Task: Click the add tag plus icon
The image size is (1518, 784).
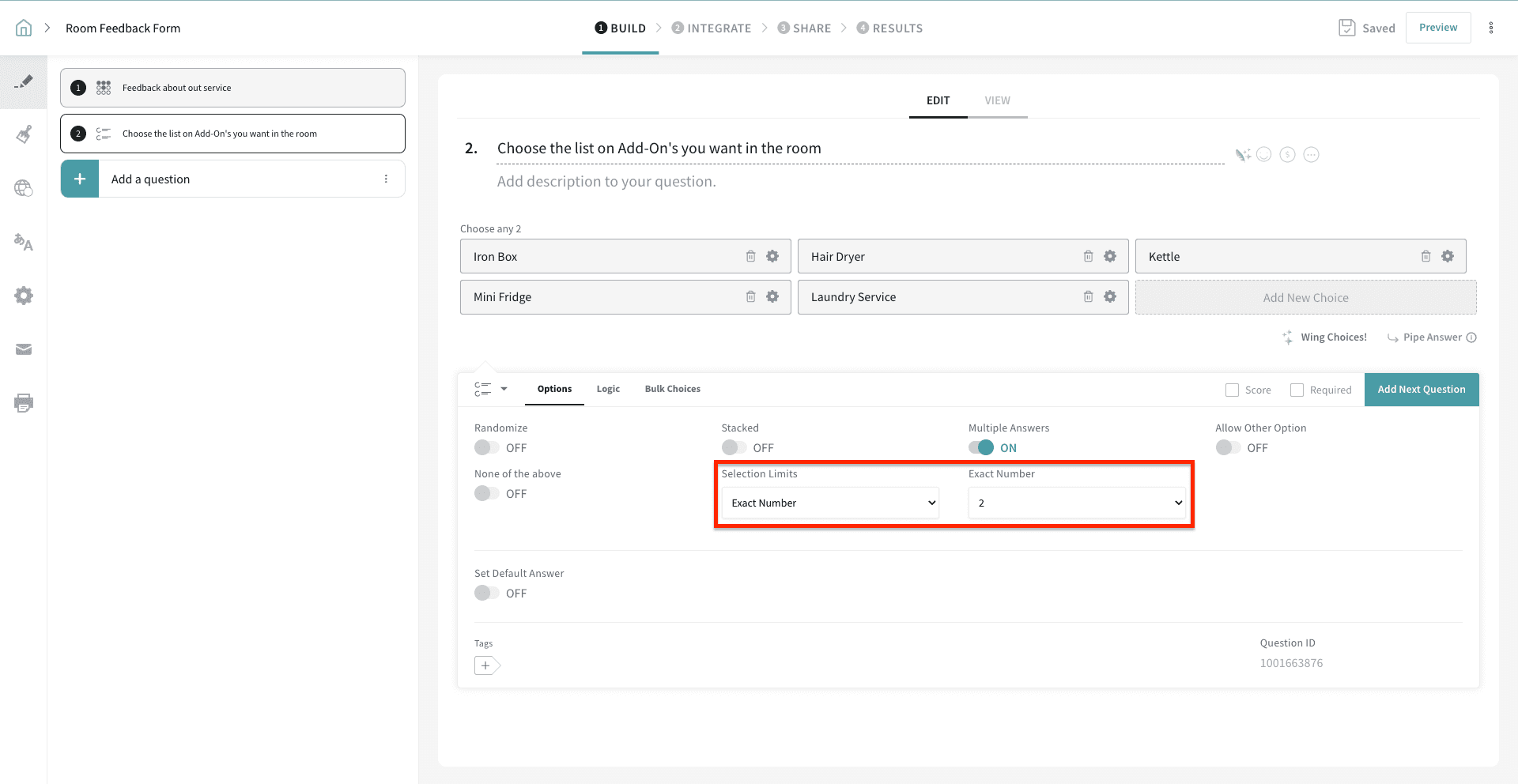Action: (x=486, y=665)
